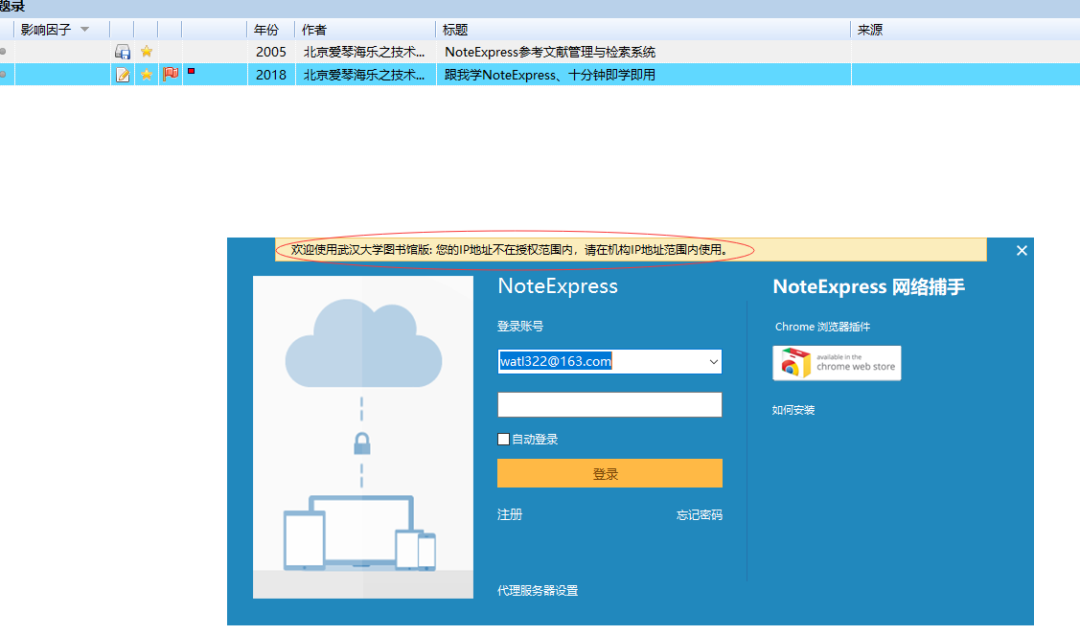The image size is (1080, 635).
Task: Select the red square label on the 2018 record
Action: coord(190,74)
